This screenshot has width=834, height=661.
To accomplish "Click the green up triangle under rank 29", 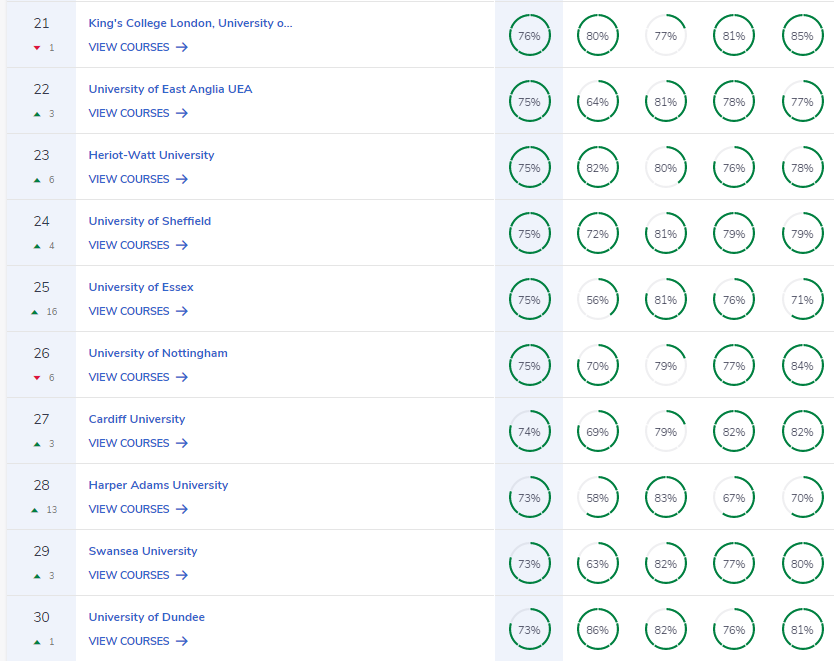I will (37, 575).
